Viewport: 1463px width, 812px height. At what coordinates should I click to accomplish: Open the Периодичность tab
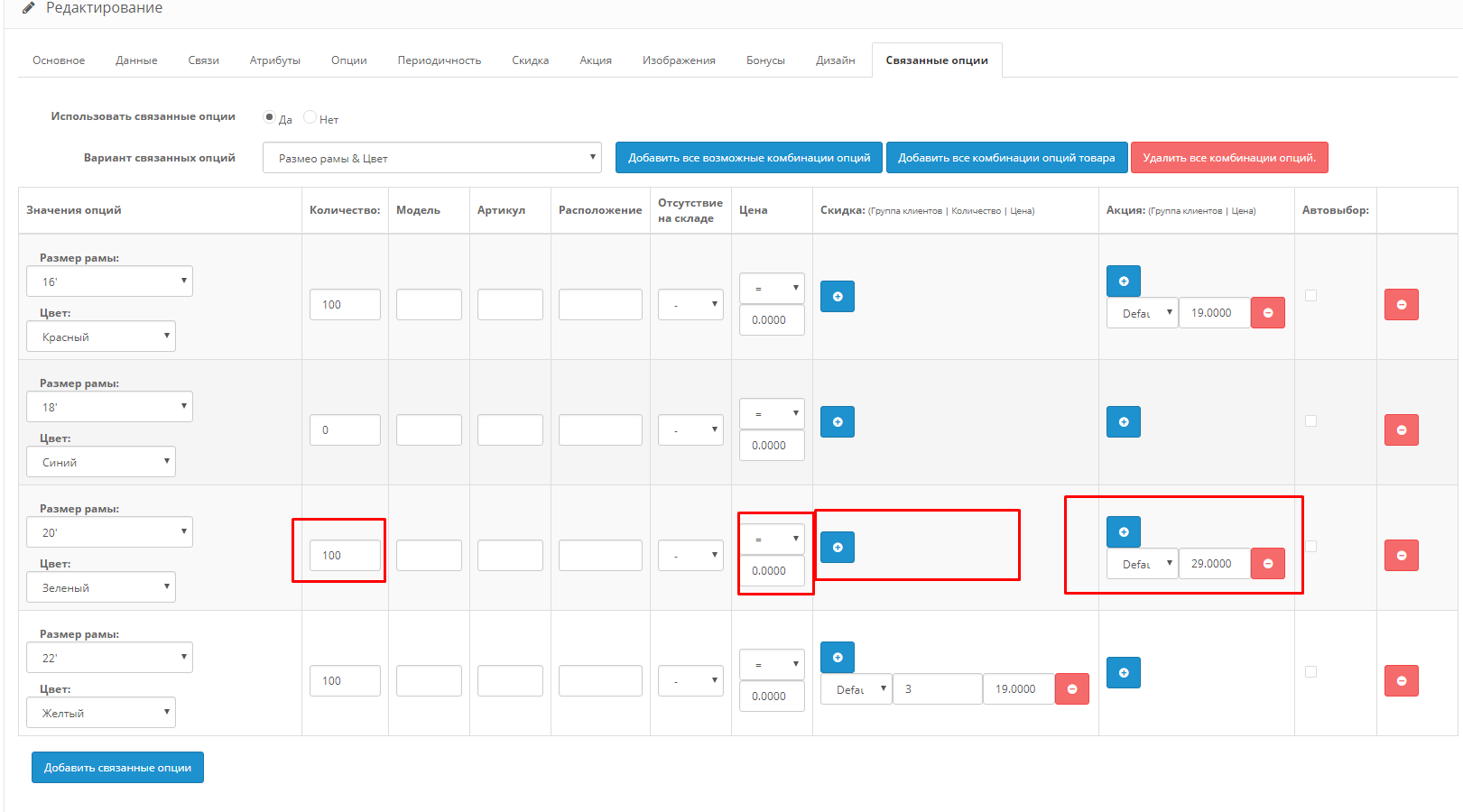[439, 60]
